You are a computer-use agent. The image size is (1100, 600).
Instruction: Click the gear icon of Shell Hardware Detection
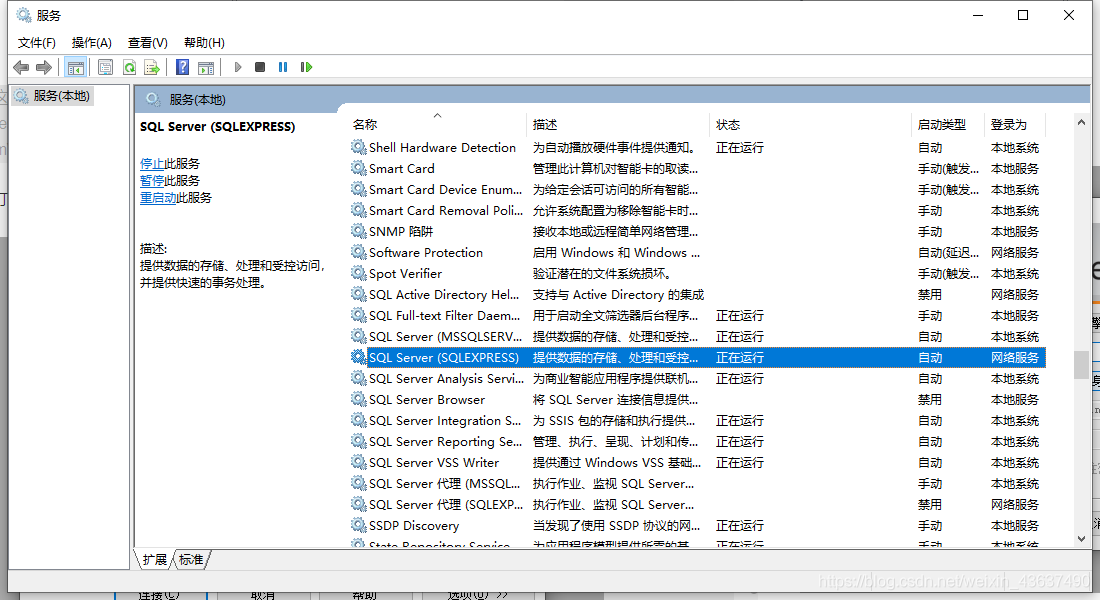click(x=358, y=147)
